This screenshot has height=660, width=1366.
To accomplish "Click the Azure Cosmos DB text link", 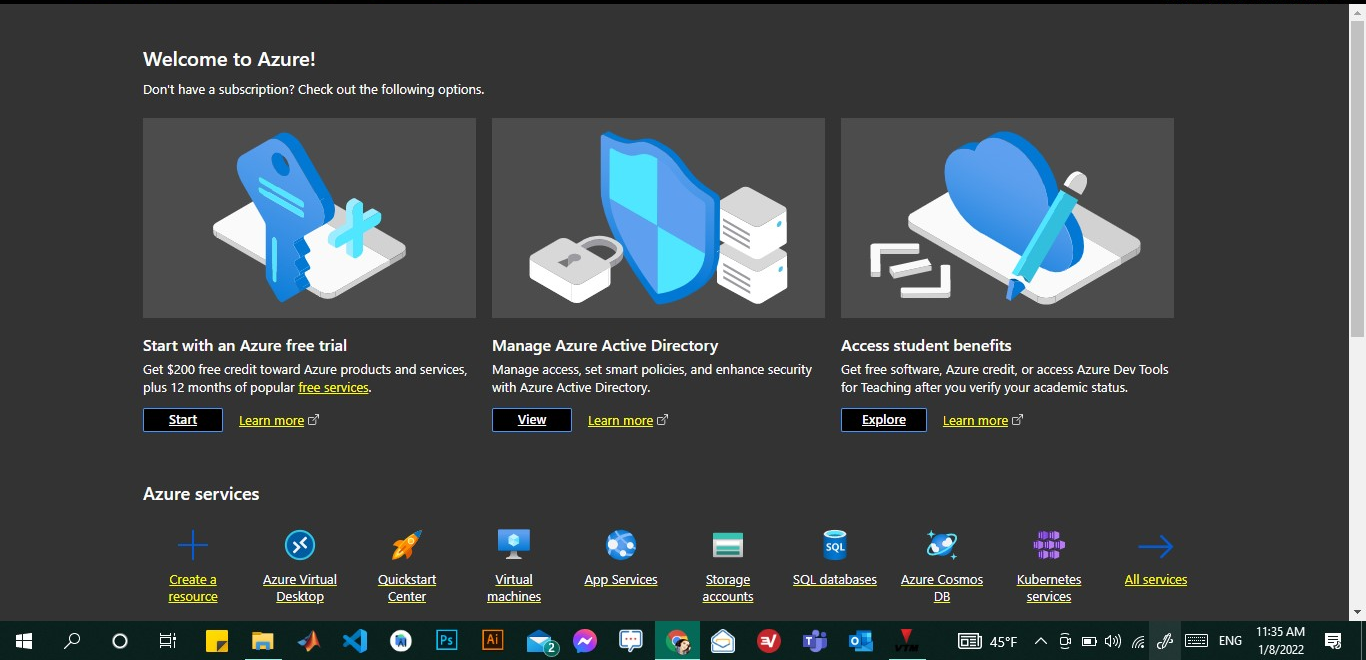I will [x=942, y=588].
